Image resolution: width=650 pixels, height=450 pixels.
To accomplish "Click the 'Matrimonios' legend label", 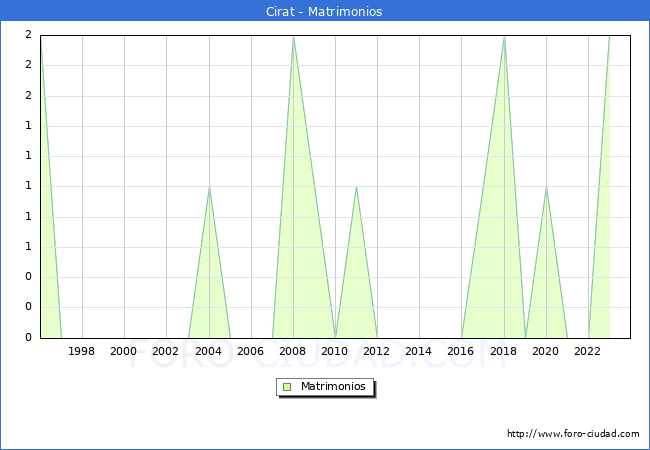I will pos(333,386).
